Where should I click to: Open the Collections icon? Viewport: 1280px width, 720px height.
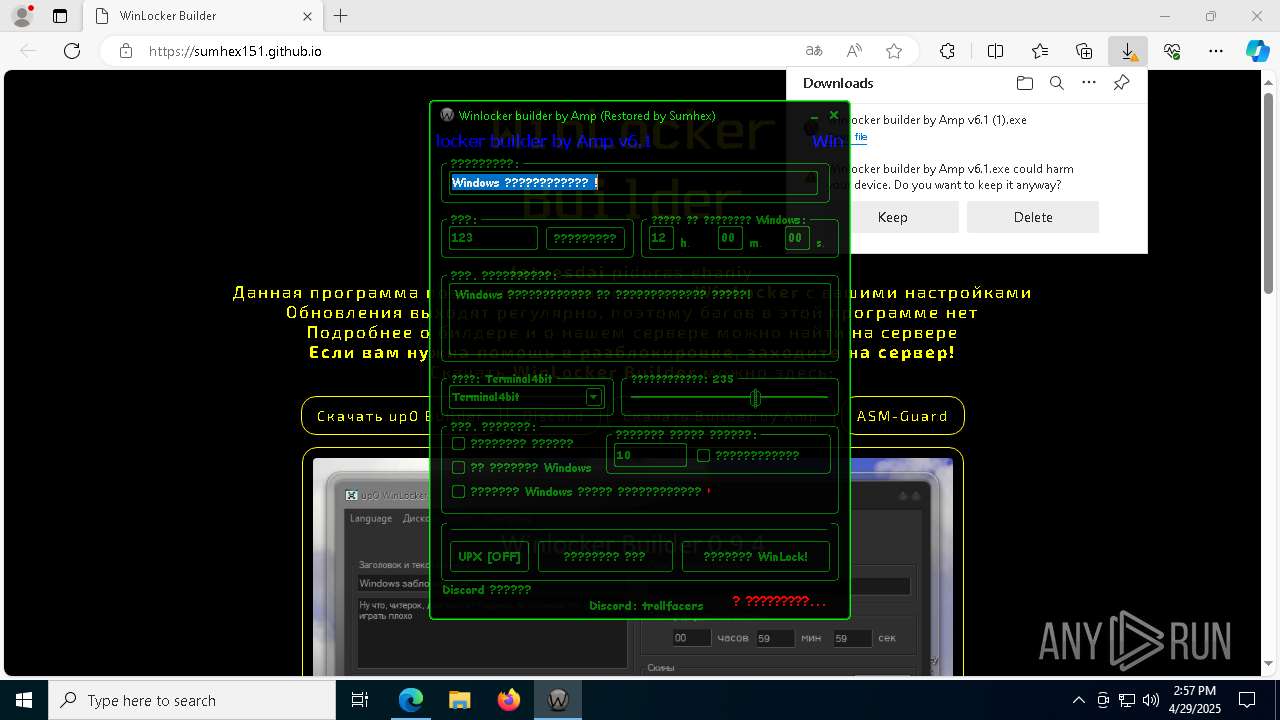click(1084, 51)
